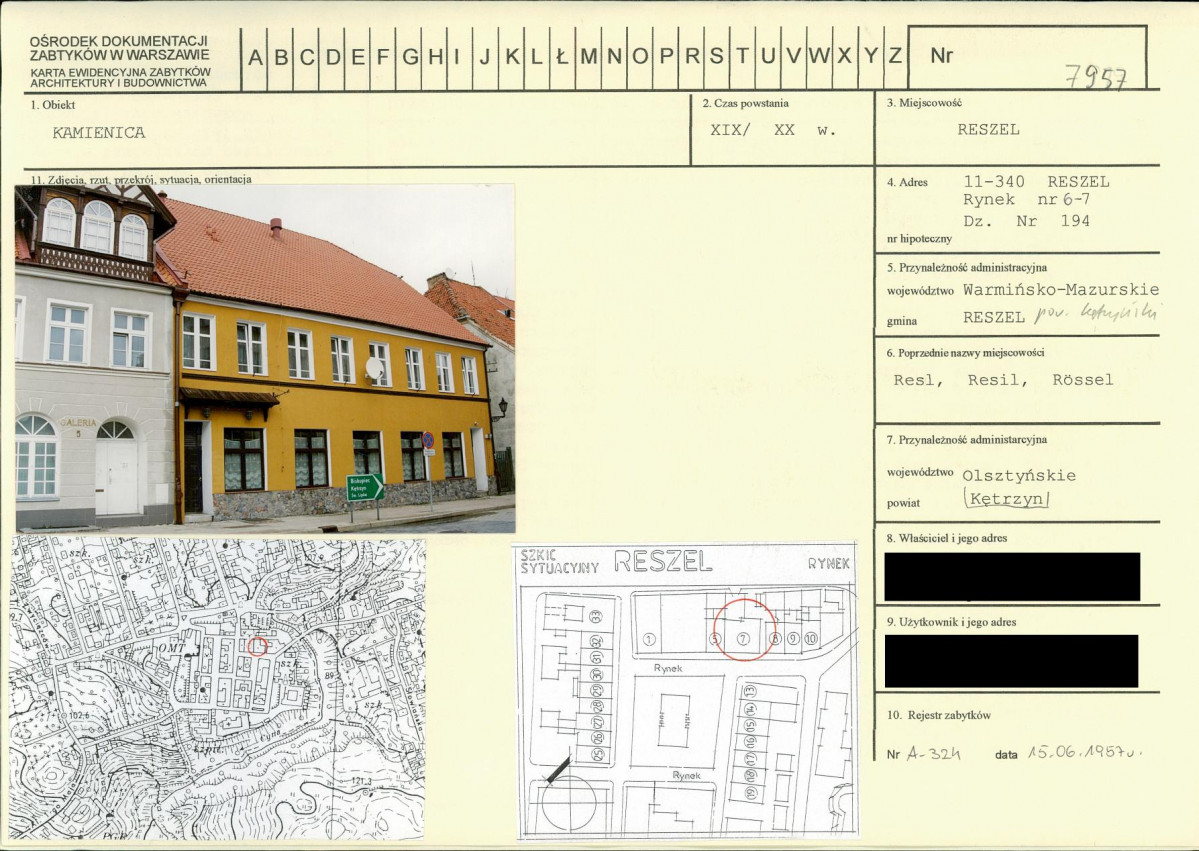Click the 'powiat' label
1199x851 pixels.
click(x=903, y=503)
